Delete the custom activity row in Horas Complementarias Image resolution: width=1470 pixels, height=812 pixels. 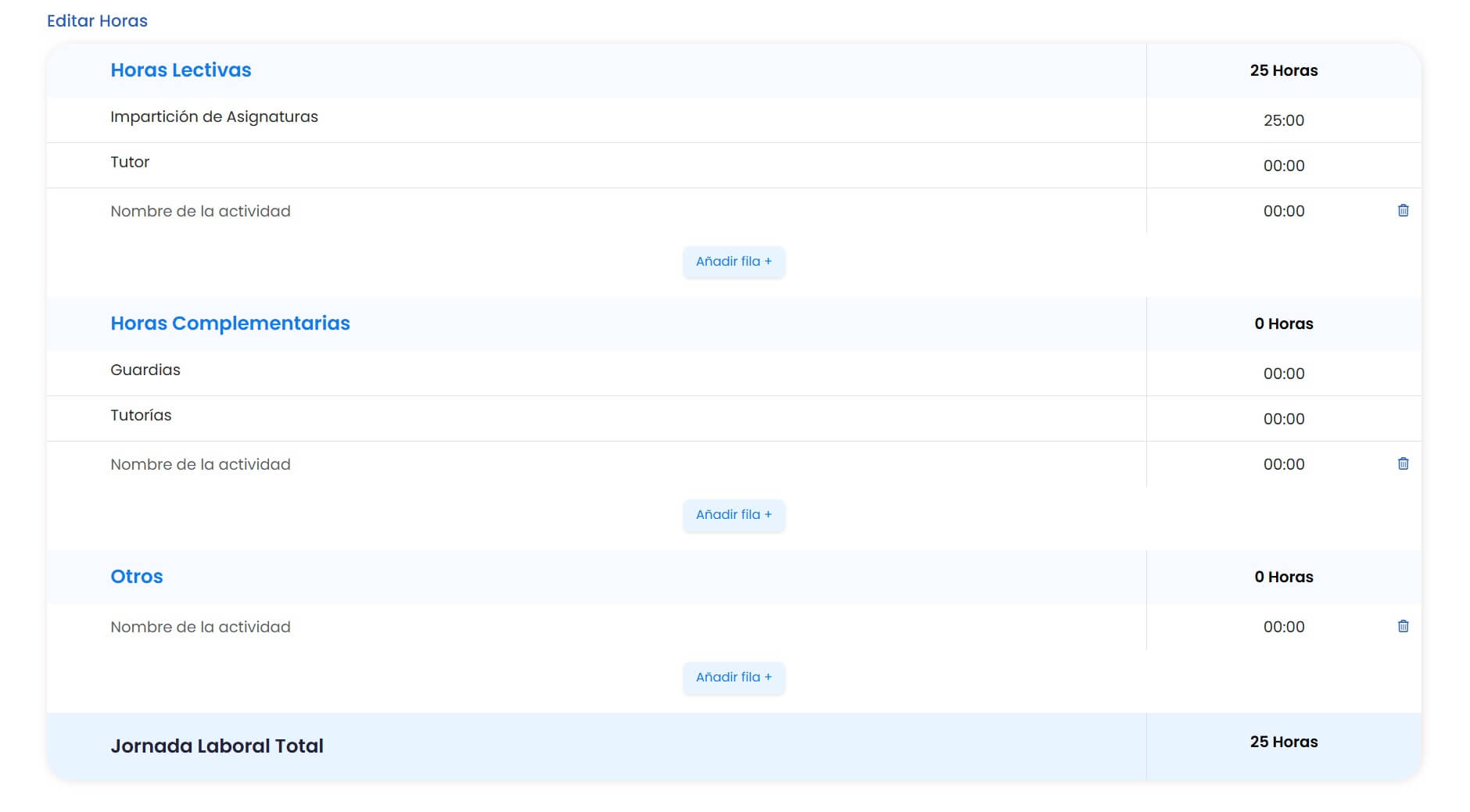[1403, 463]
